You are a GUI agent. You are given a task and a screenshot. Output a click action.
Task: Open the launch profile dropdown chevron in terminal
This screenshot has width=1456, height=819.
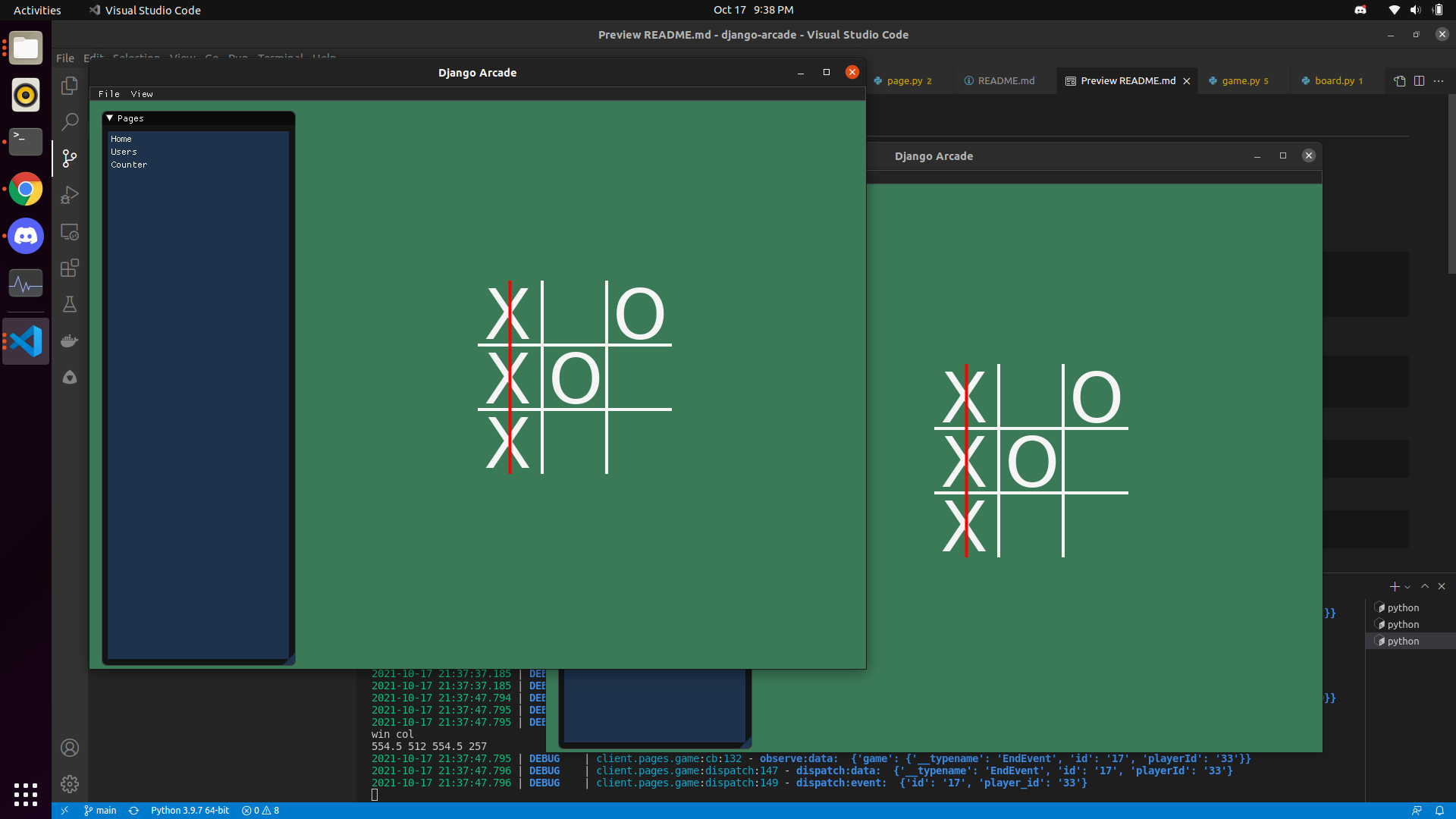1407,587
